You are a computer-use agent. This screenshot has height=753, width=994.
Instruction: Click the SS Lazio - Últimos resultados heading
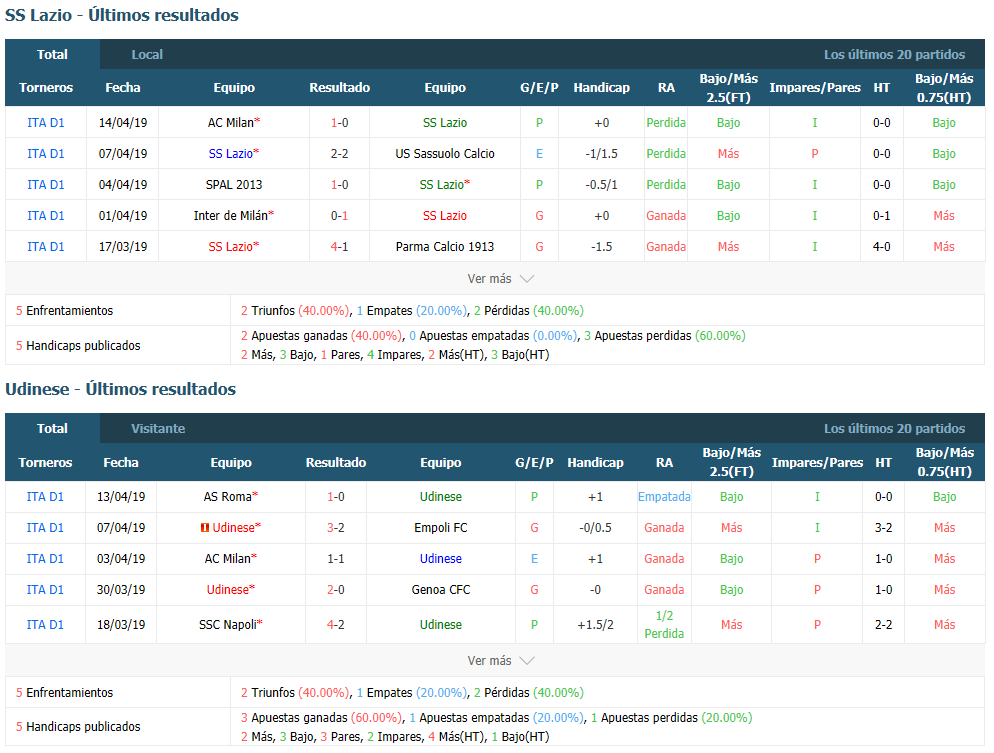(x=122, y=15)
